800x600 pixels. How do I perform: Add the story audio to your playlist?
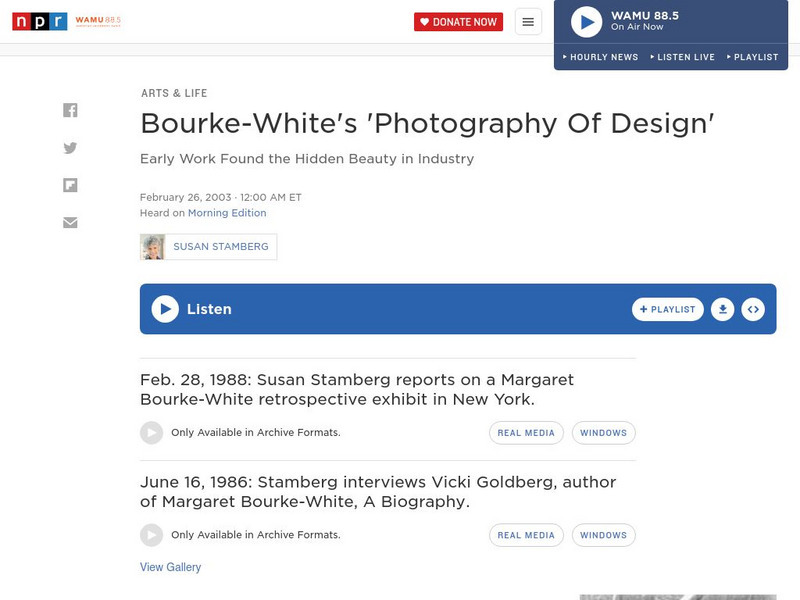[667, 309]
